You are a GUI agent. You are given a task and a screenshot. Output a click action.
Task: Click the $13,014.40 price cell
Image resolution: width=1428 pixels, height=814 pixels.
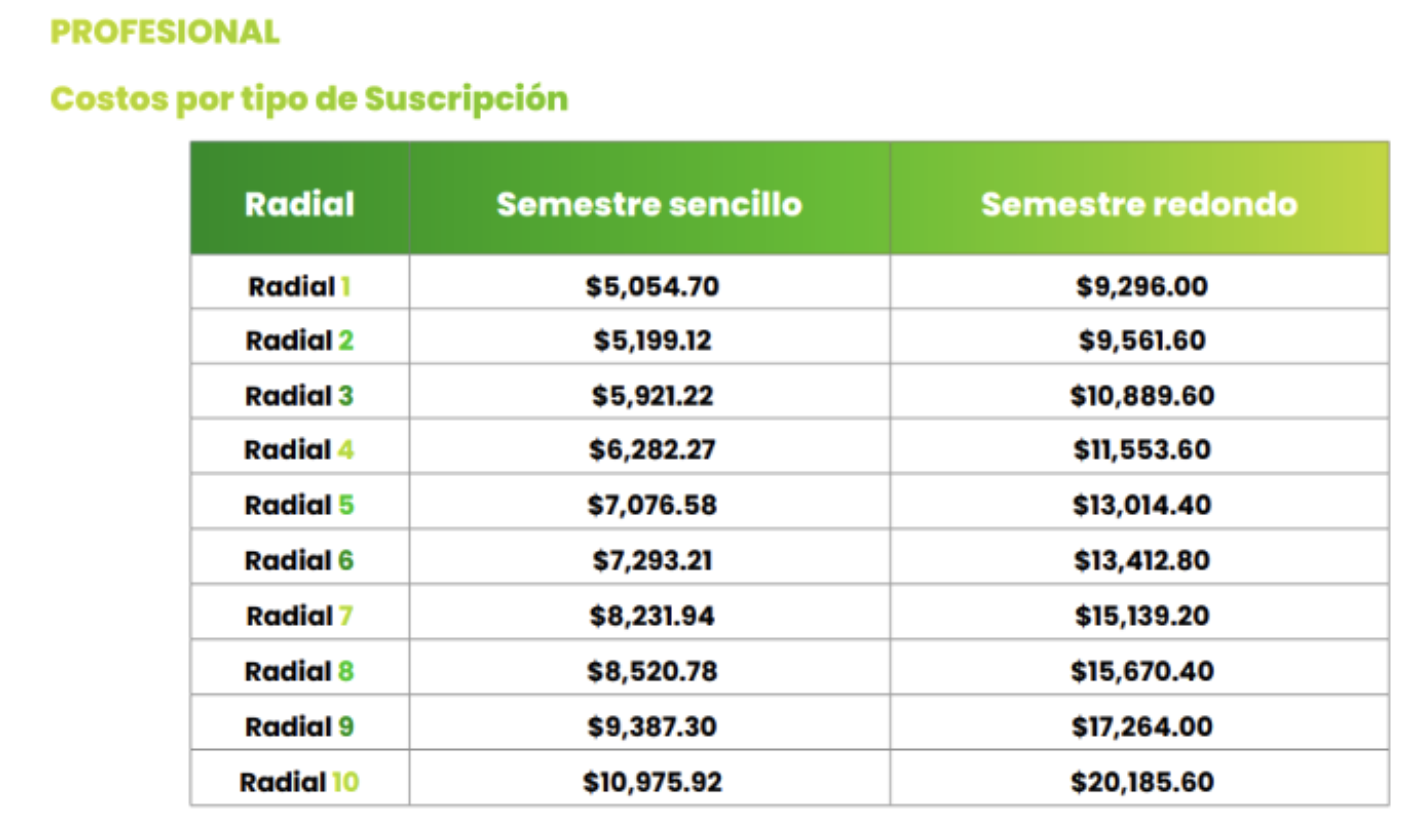(x=1141, y=505)
